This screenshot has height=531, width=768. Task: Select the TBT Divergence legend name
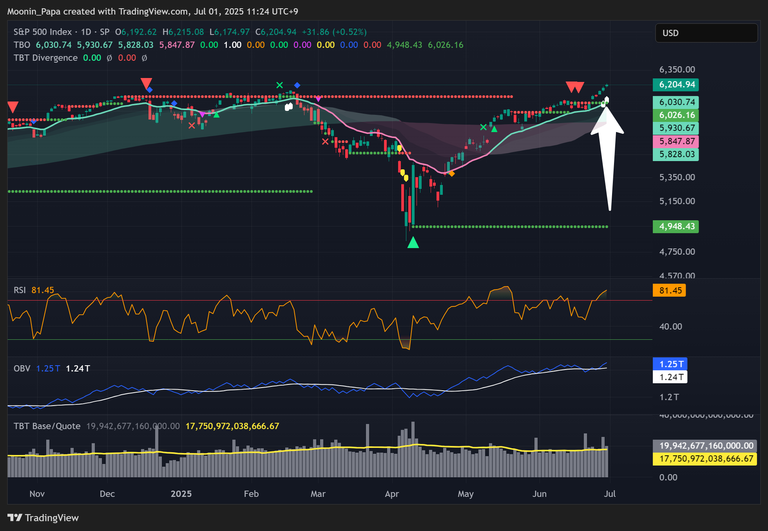[46, 58]
